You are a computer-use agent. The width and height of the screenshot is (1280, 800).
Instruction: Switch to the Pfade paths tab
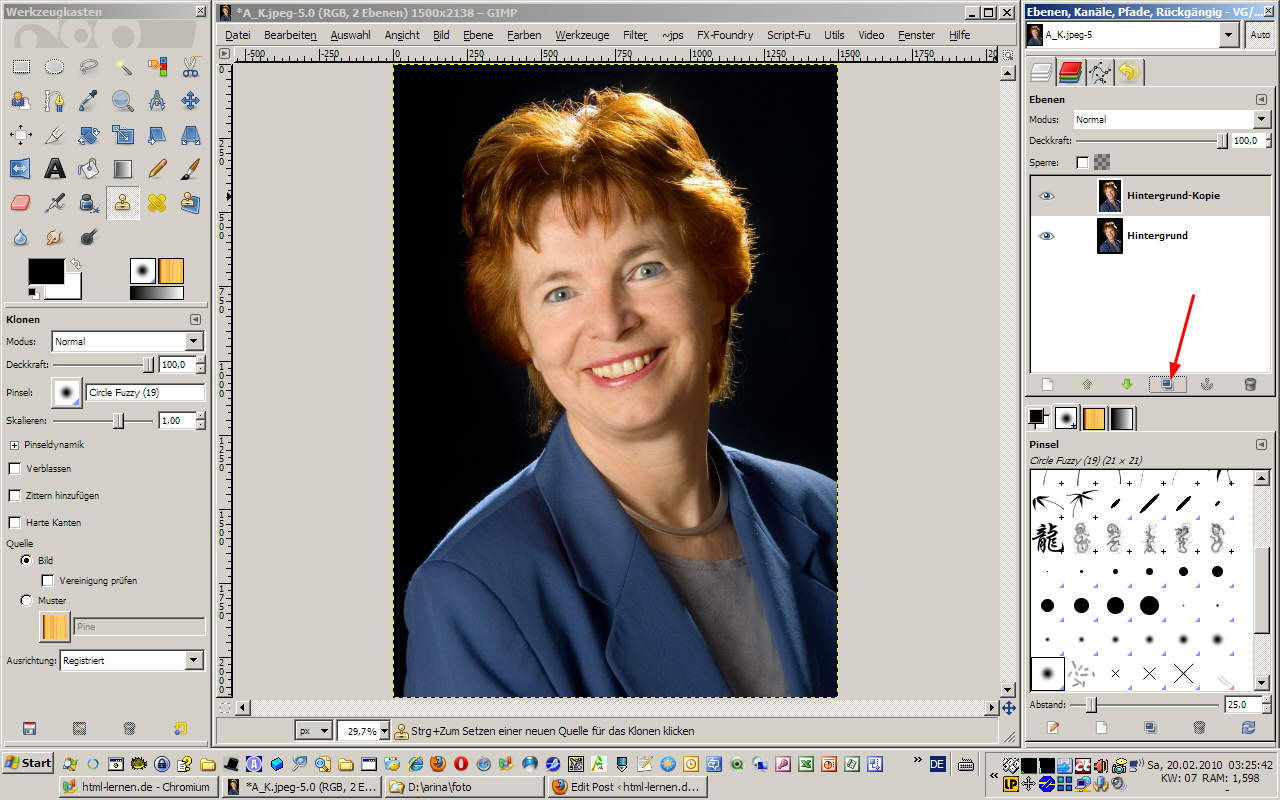[x=1100, y=72]
